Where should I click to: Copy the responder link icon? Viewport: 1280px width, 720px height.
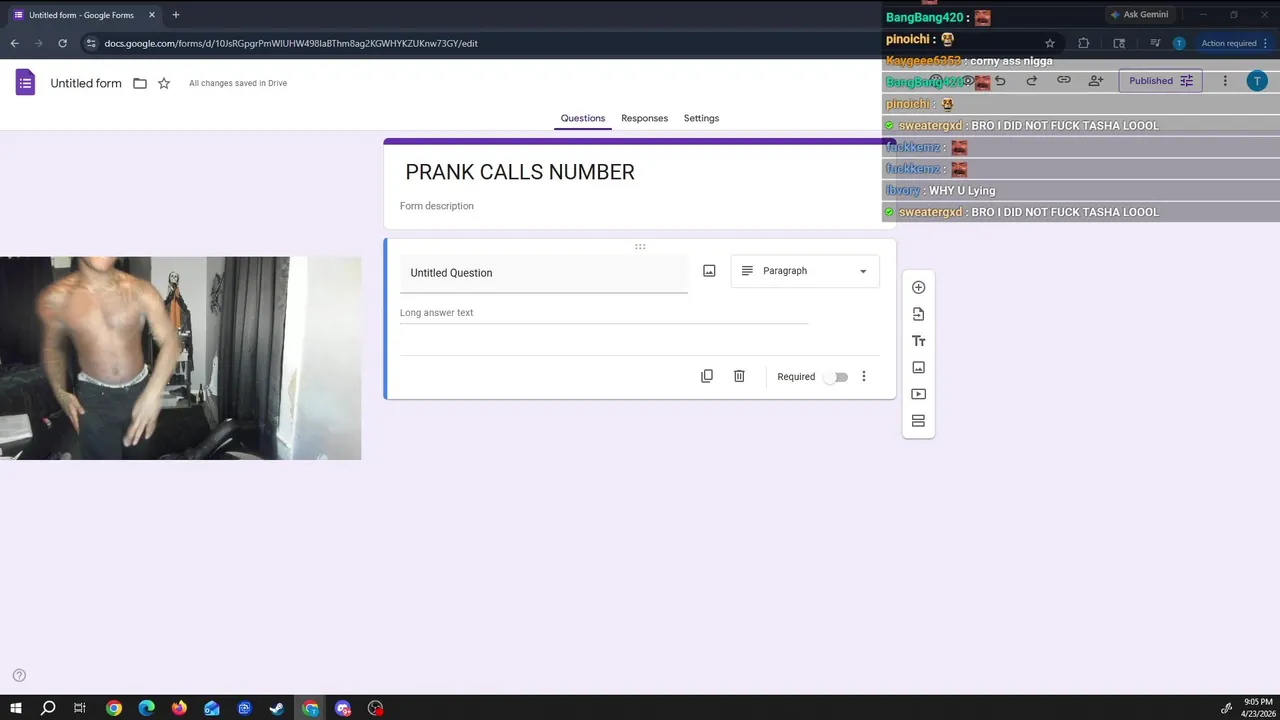click(x=1064, y=81)
